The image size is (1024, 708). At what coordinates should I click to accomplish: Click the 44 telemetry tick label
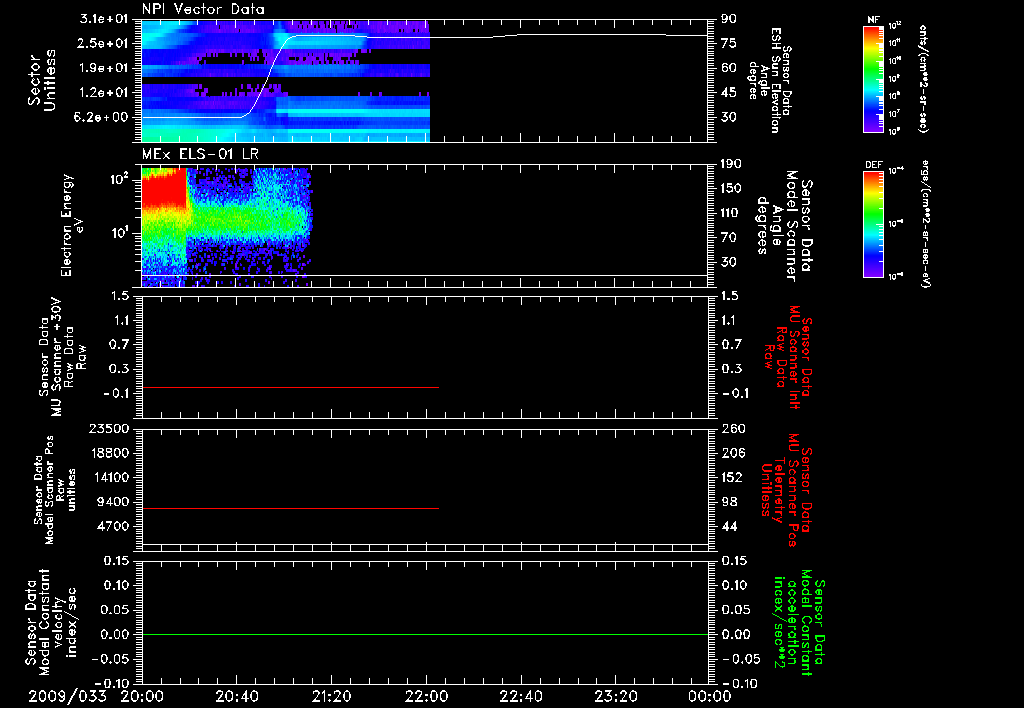pos(729,526)
